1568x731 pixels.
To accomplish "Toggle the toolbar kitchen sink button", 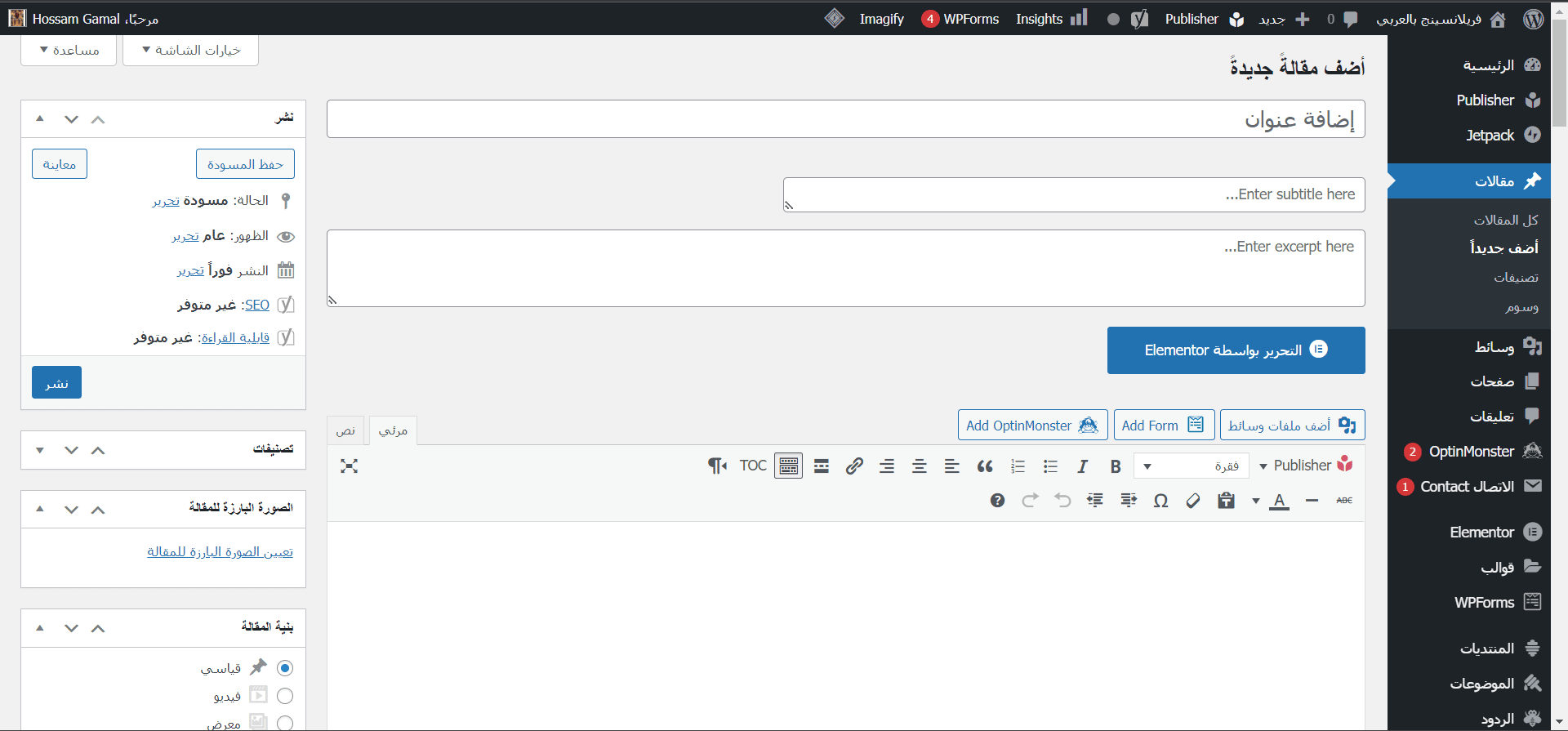I will tap(789, 466).
